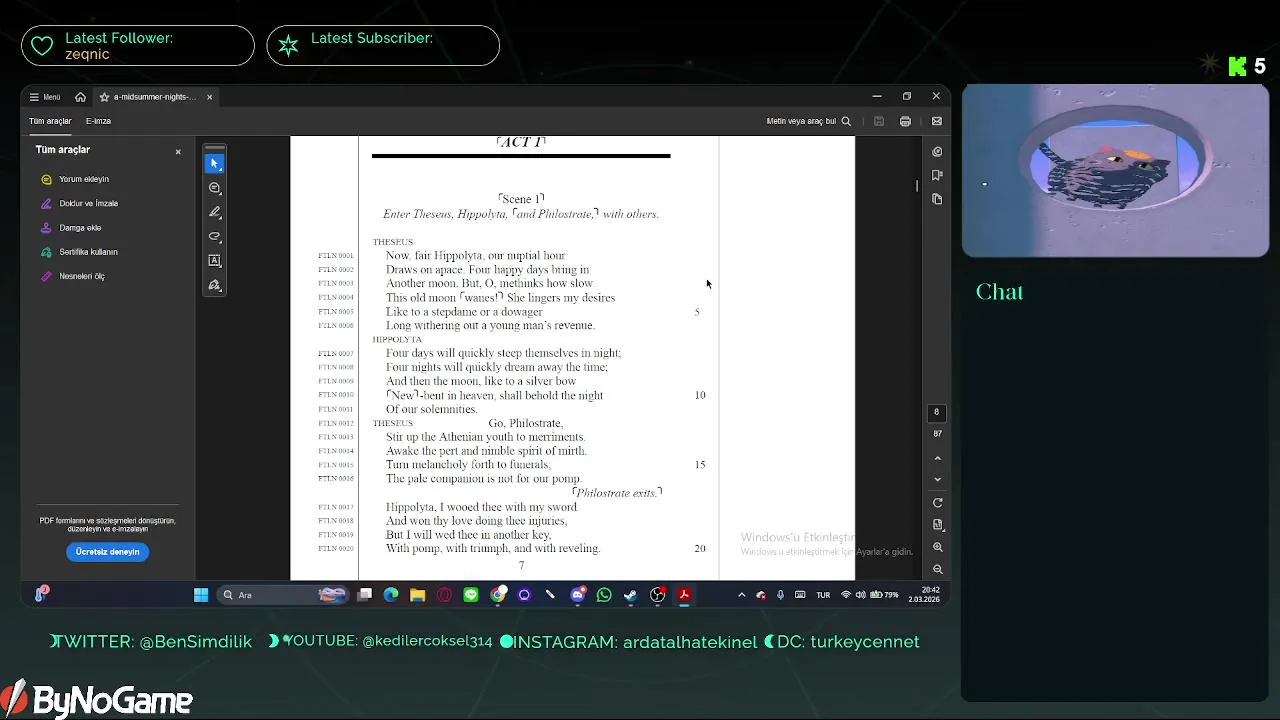This screenshot has height=720, width=1280.
Task: Select the add text box tool
Action: [214, 261]
